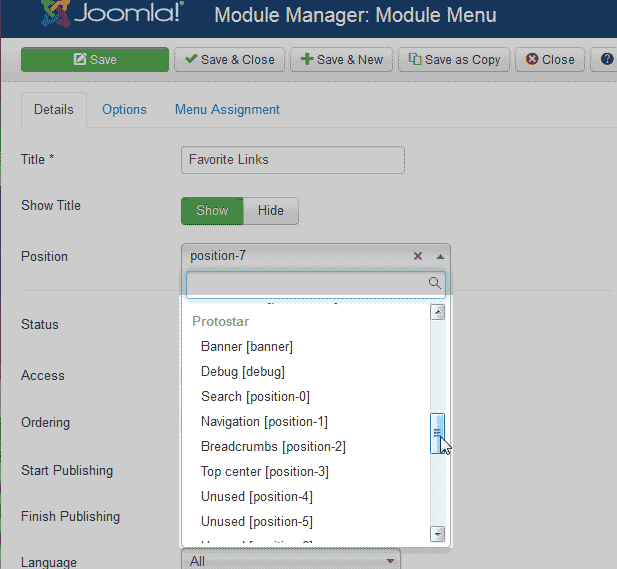617x569 pixels.
Task: Clear position-7 selection with x icon
Action: (x=418, y=256)
